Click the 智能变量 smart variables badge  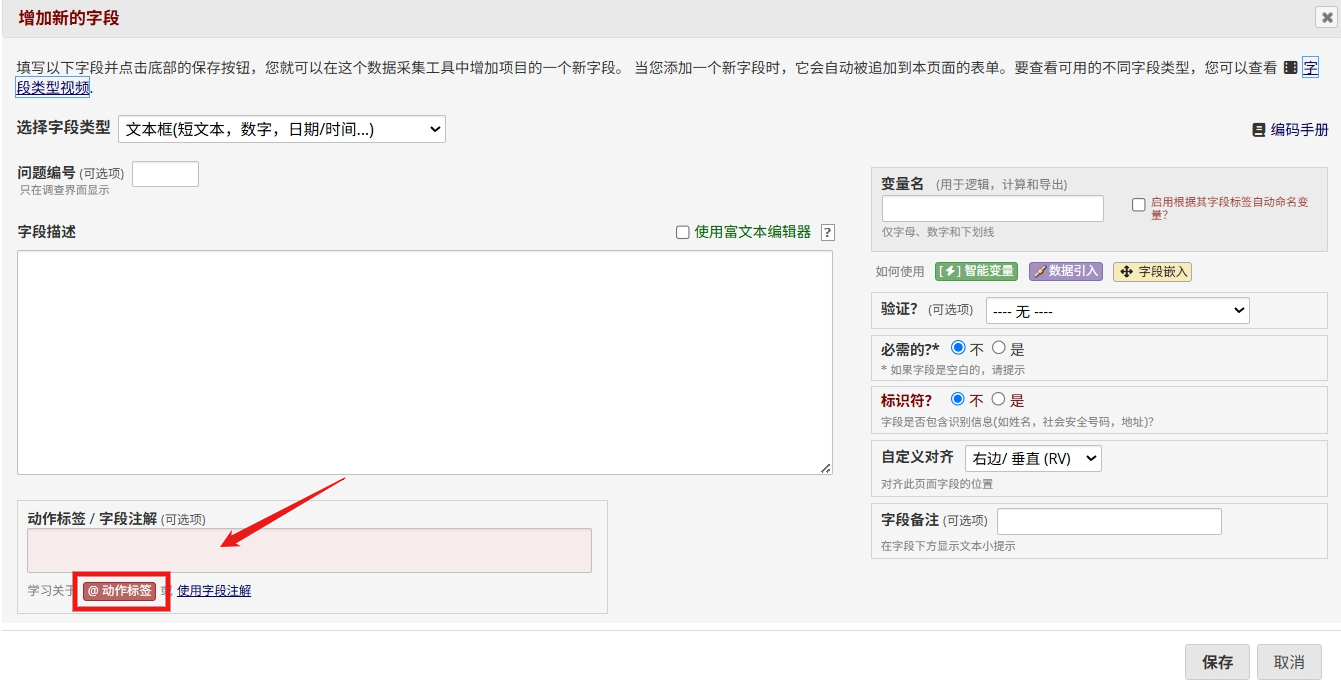coord(976,271)
